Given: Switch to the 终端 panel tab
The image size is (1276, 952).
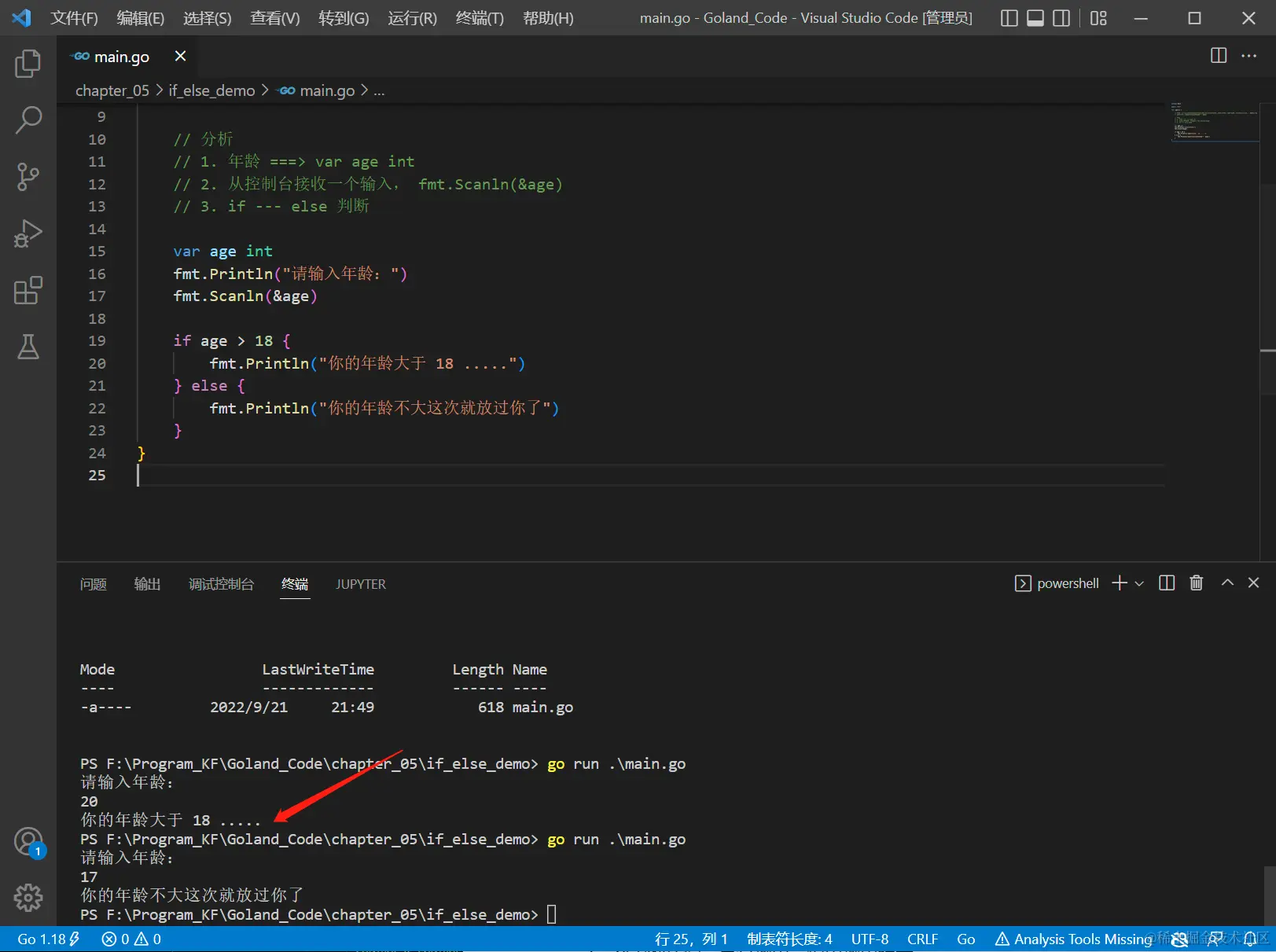Looking at the screenshot, I should (295, 584).
